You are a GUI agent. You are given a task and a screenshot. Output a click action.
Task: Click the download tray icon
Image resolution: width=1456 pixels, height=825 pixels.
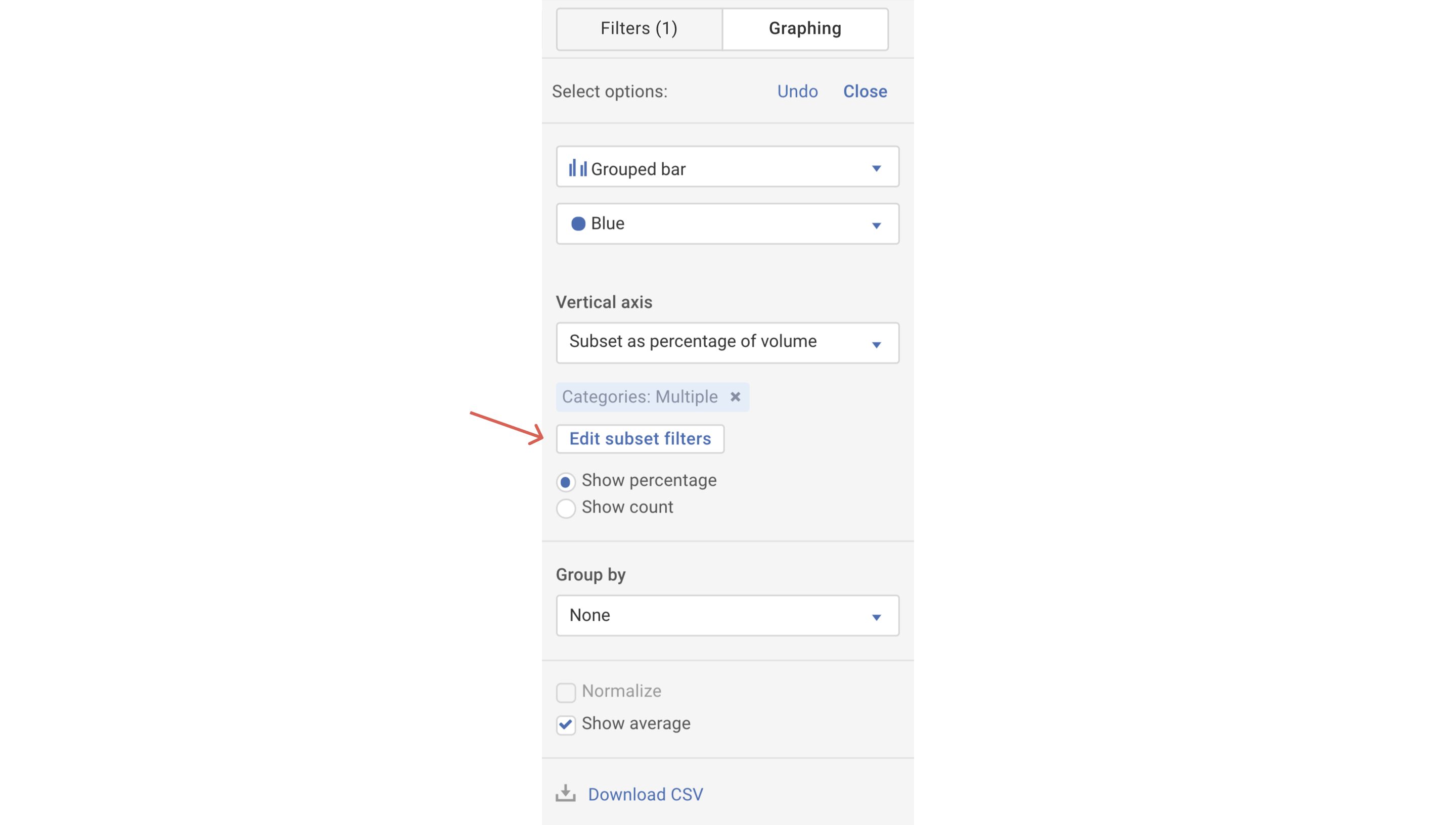tap(565, 793)
